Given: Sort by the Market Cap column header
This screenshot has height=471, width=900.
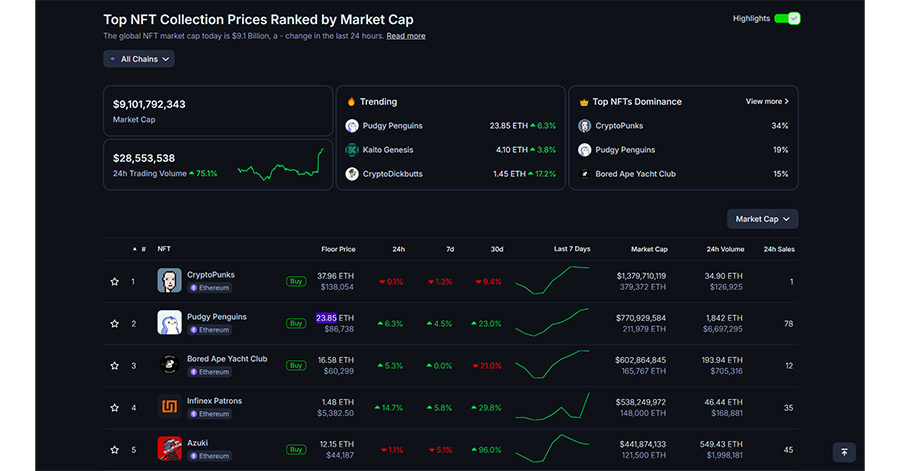Looking at the screenshot, I should 649,249.
